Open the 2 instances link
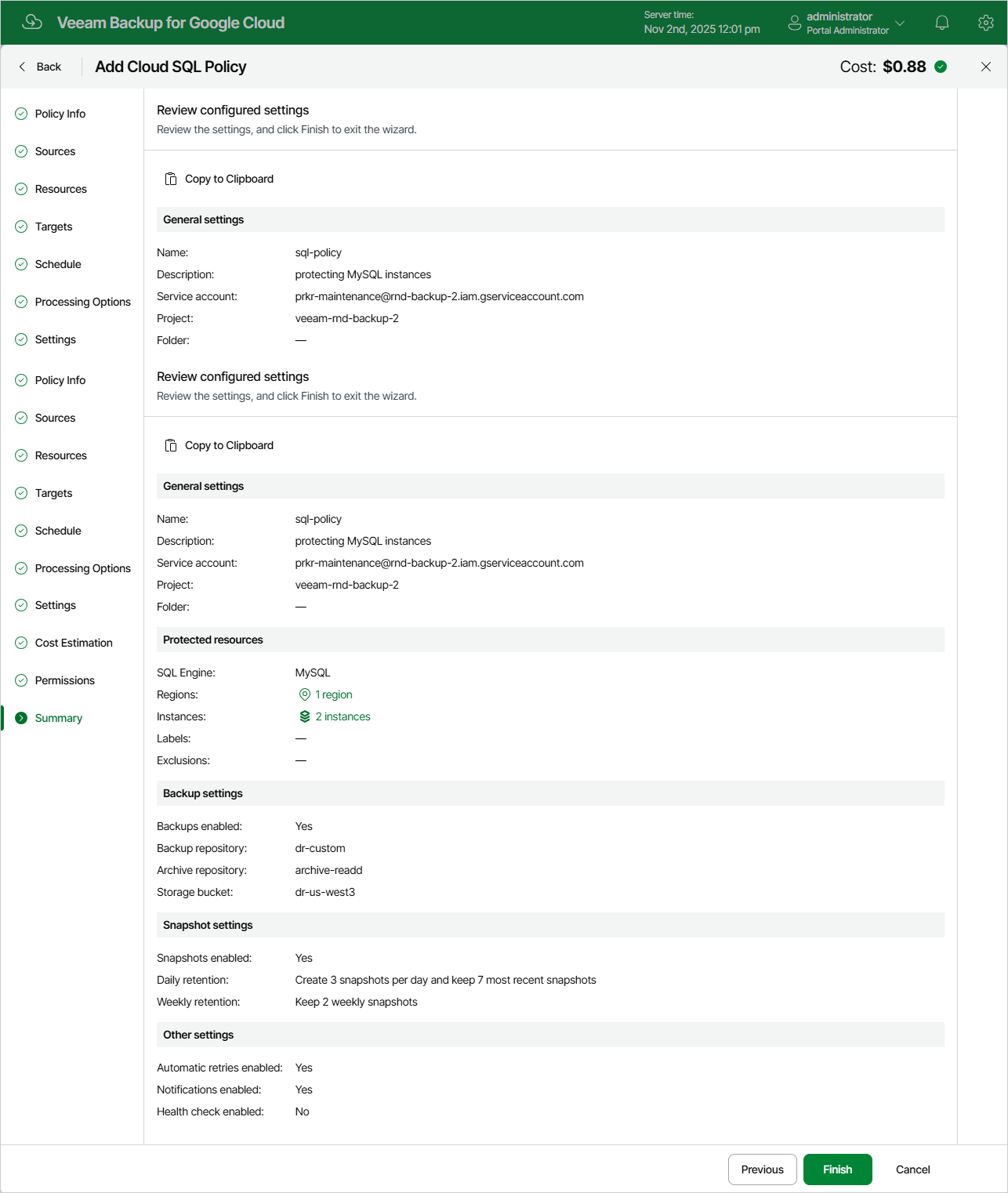1008x1193 pixels. point(343,716)
